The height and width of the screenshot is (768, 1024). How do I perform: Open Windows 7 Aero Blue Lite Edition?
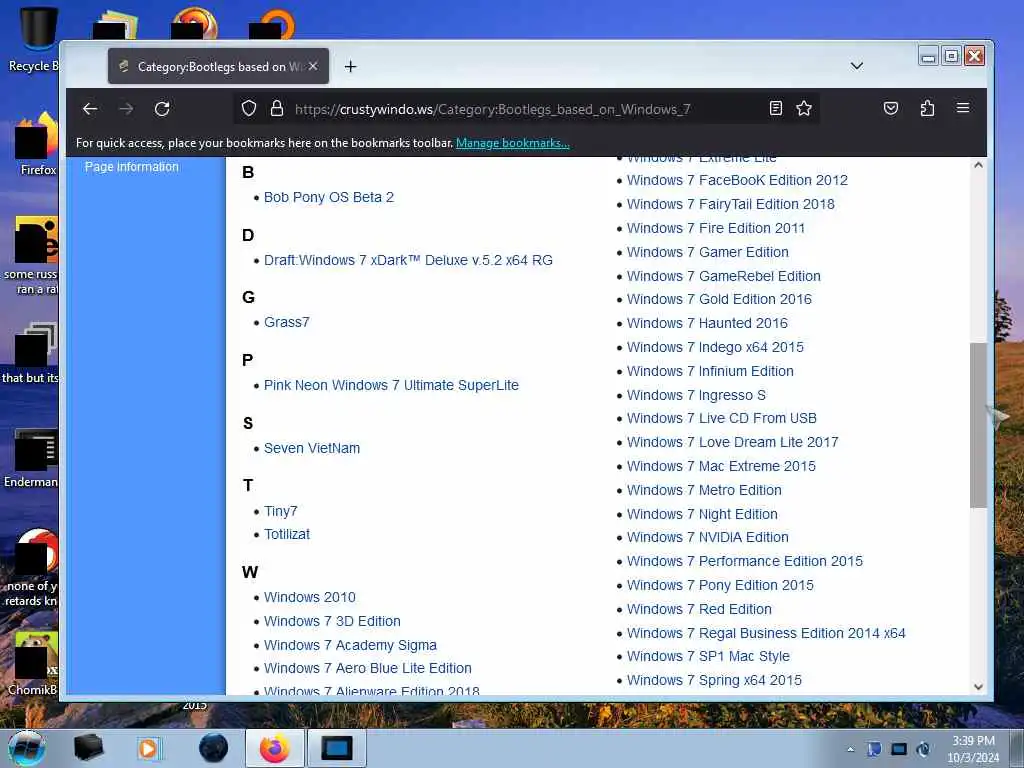coord(368,668)
